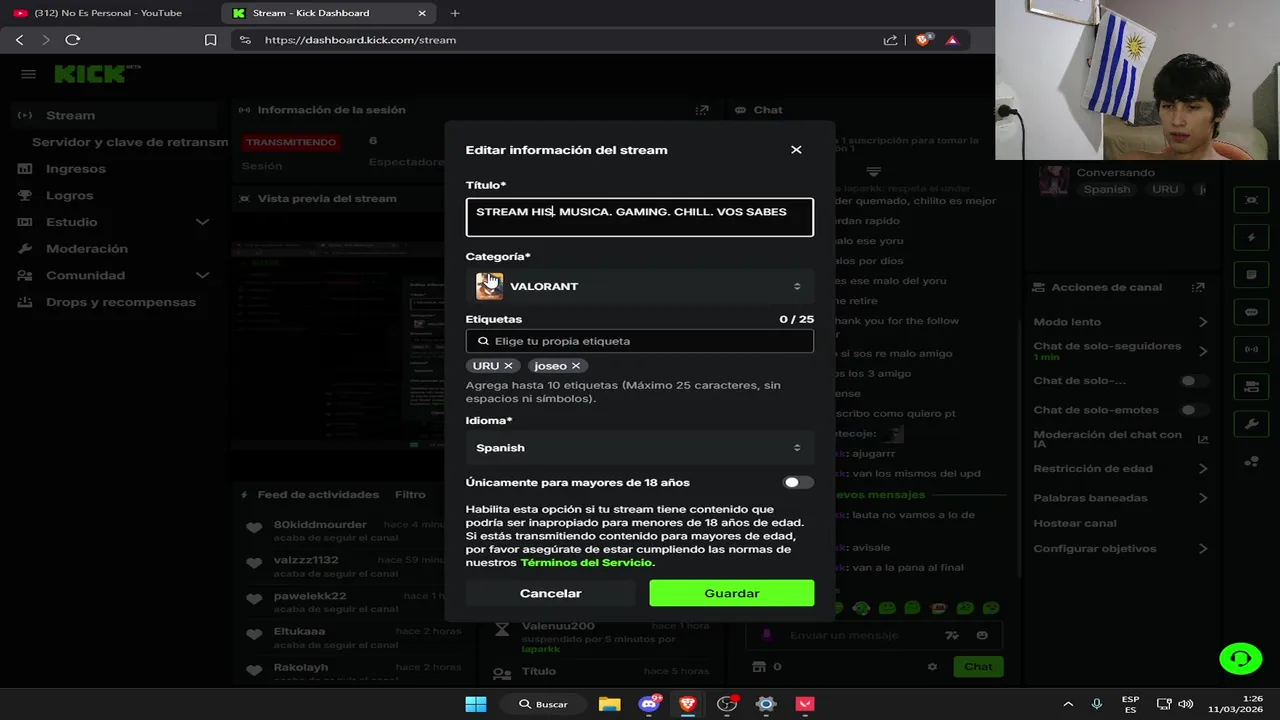Viewport: 1280px width, 720px height.
Task: Switch to the No Es Personal YouTube tab
Action: pyautogui.click(x=107, y=13)
